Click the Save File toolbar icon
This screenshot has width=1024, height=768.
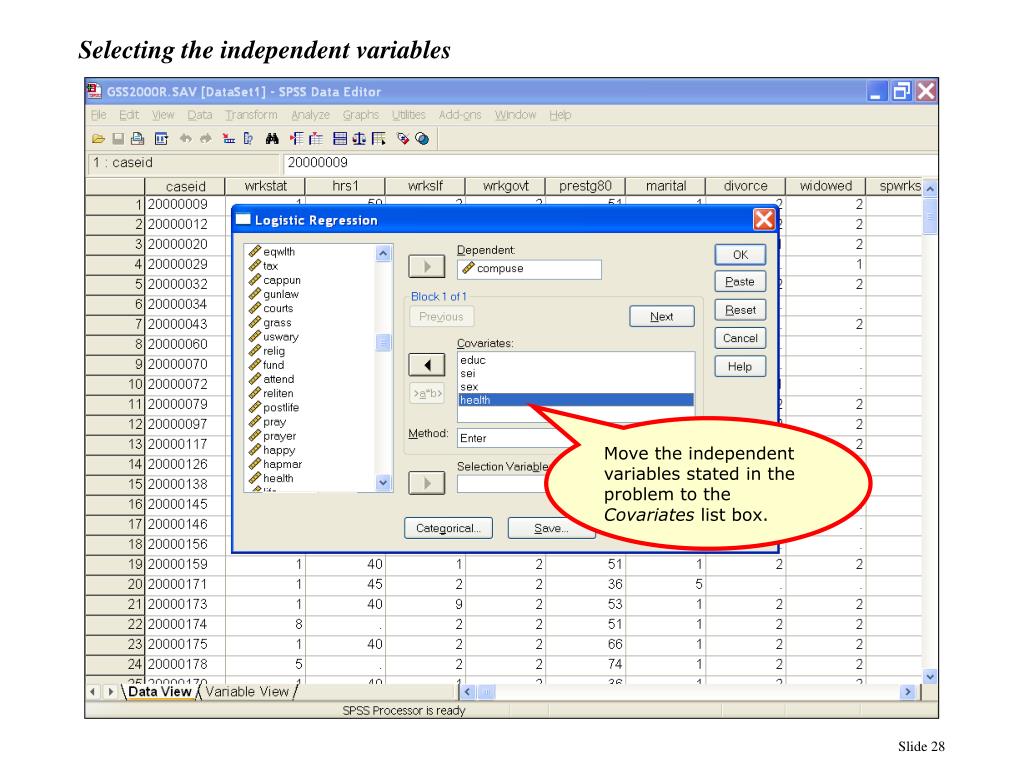pos(118,138)
